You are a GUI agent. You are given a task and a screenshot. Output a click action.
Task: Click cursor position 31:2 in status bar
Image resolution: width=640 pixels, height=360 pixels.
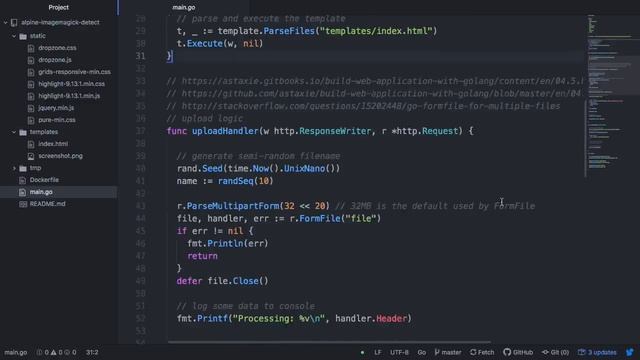92,352
